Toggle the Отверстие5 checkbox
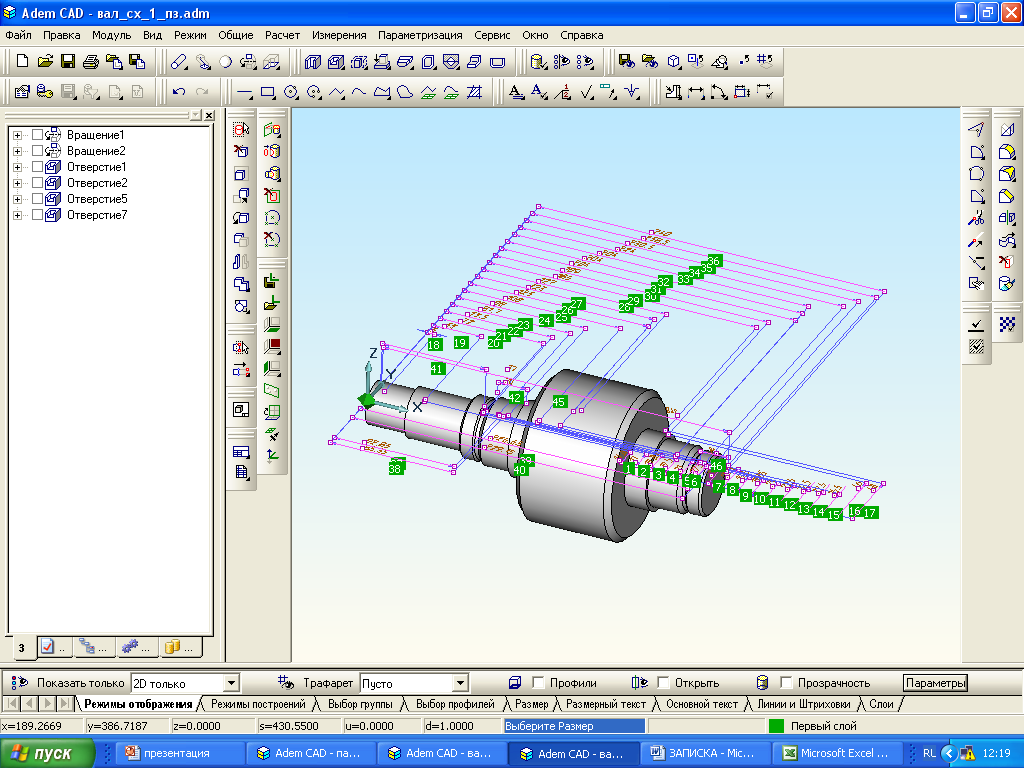Viewport: 1024px width, 768px height. tap(38, 199)
